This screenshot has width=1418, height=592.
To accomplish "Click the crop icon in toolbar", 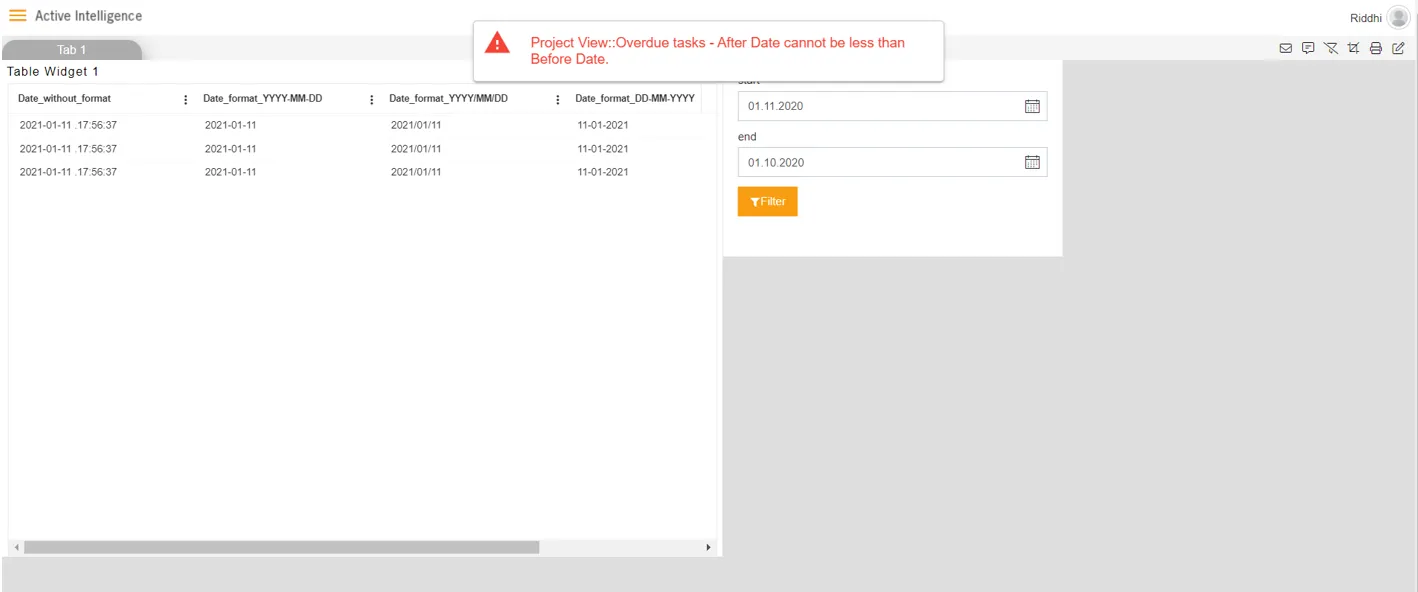I will 1353,48.
